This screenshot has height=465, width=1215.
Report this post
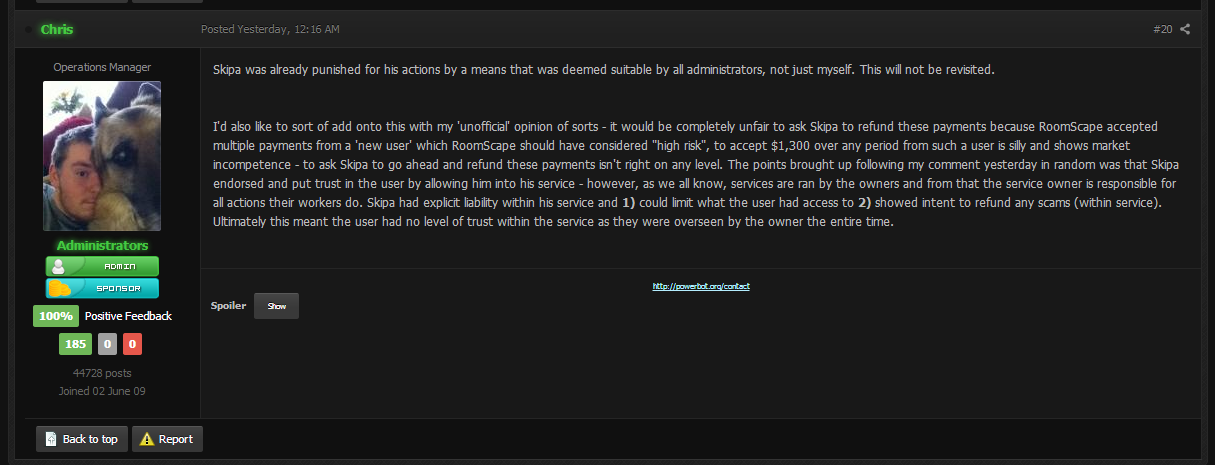click(168, 439)
